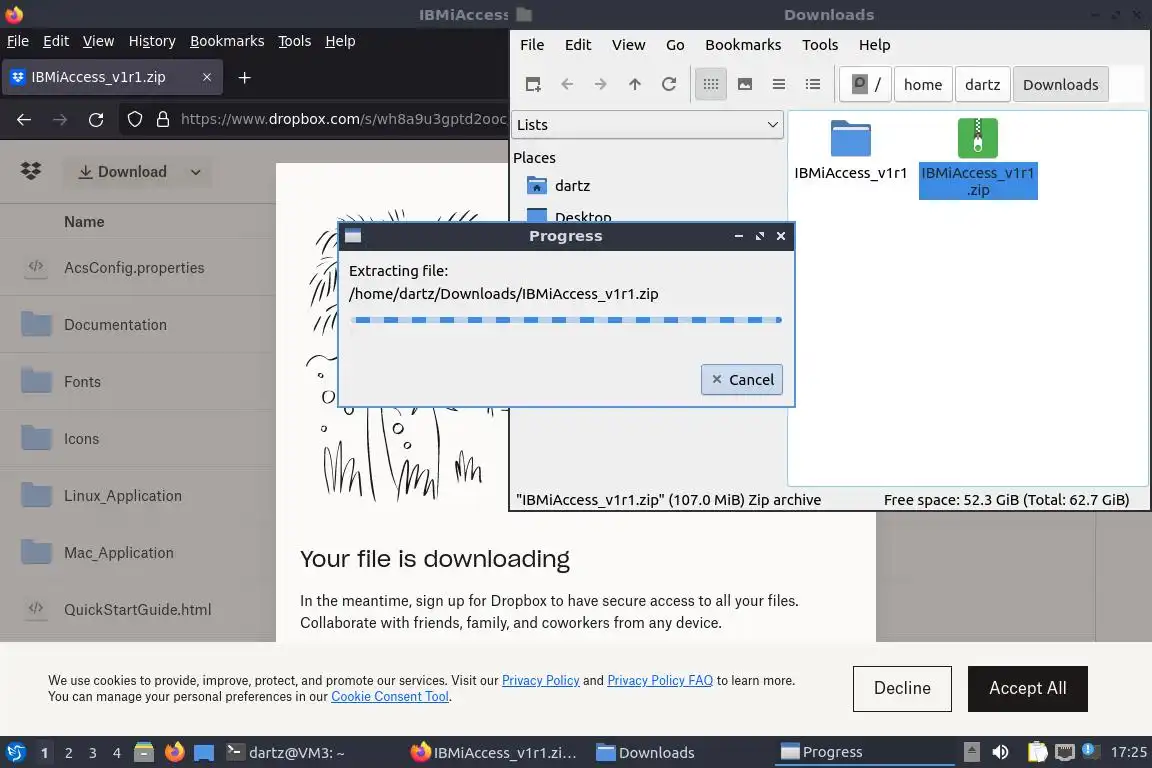The width and height of the screenshot is (1152, 768).
Task: Click the Dropbox logo icon
Action: 31,171
